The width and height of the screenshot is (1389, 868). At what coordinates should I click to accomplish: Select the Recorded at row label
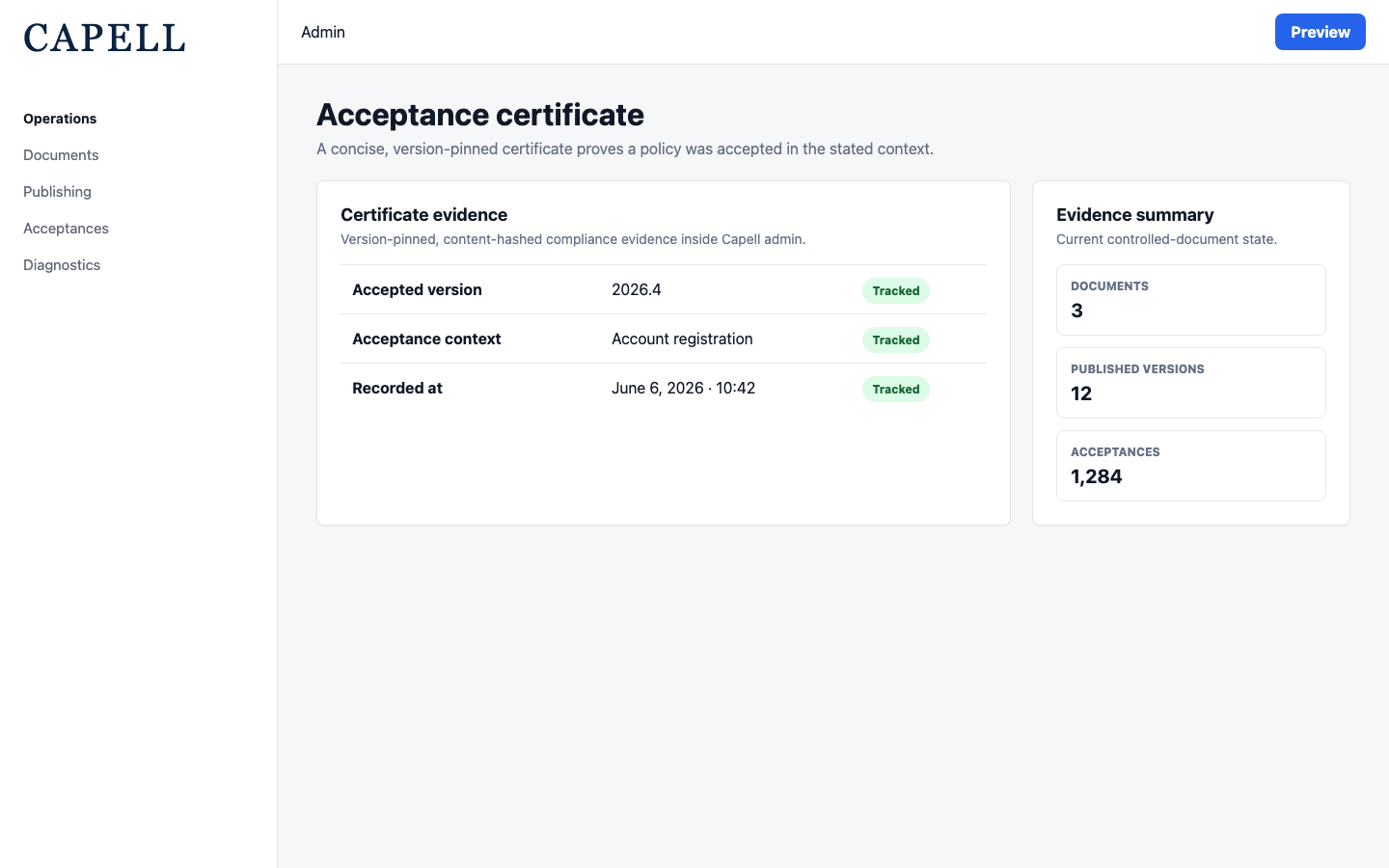coord(397,388)
